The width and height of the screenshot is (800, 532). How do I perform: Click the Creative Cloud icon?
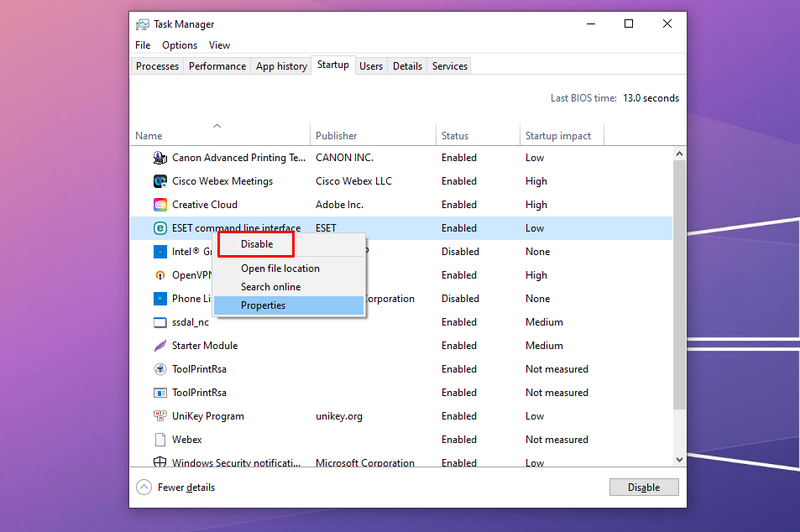160,205
